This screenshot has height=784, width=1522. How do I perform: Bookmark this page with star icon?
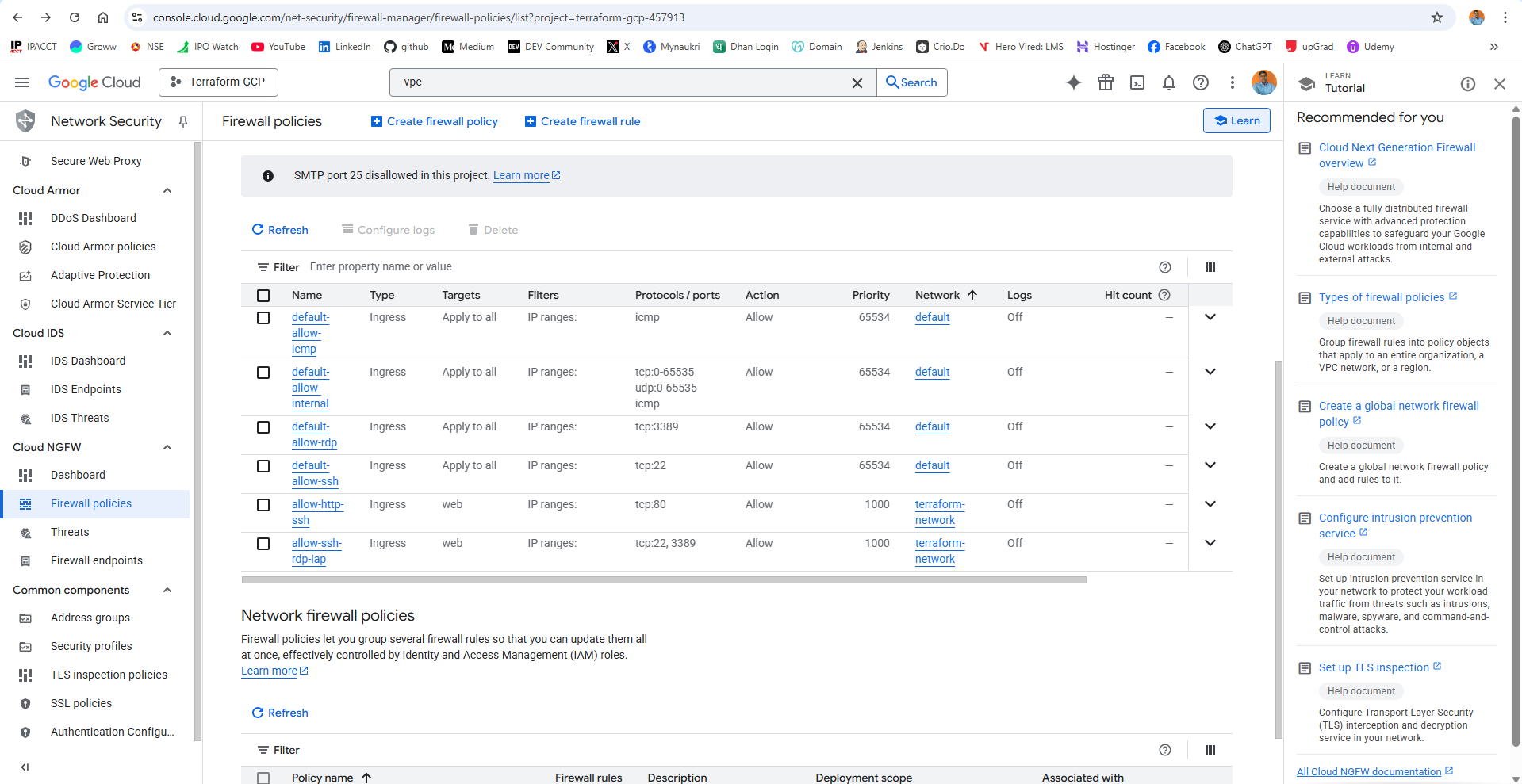(1437, 17)
